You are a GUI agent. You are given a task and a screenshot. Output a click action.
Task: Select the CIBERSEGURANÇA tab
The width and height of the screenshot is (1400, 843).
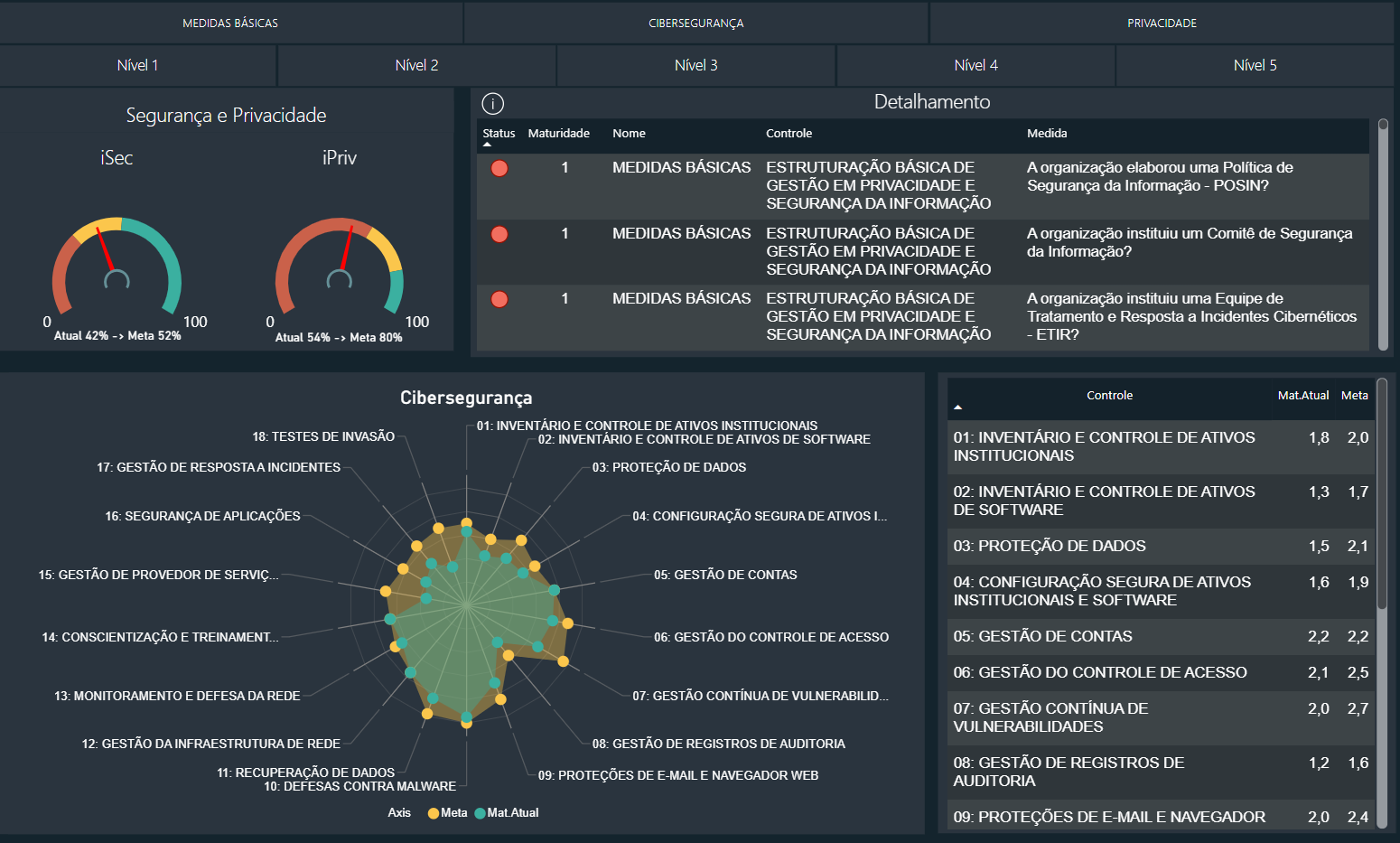[696, 23]
